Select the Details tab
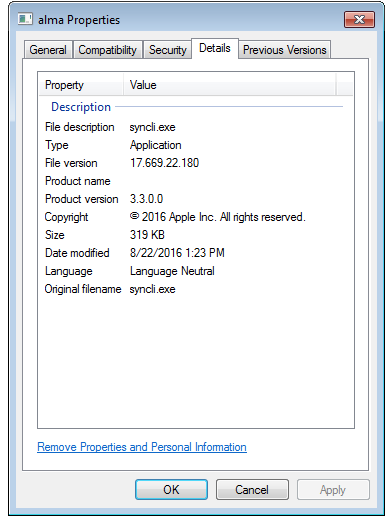Viewport: 387px width, 518px height. point(215,48)
